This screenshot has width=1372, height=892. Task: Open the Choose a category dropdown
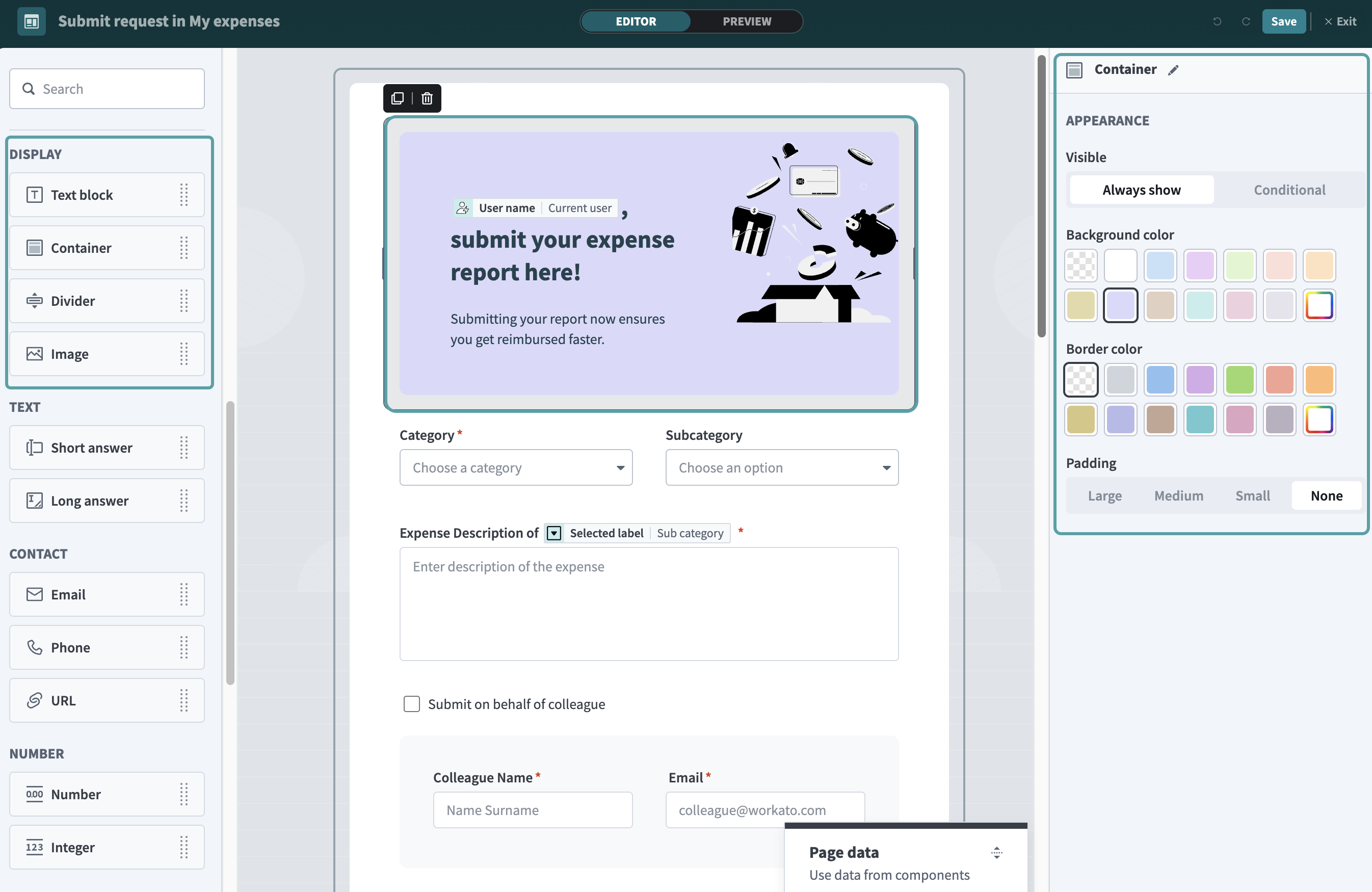coord(516,467)
